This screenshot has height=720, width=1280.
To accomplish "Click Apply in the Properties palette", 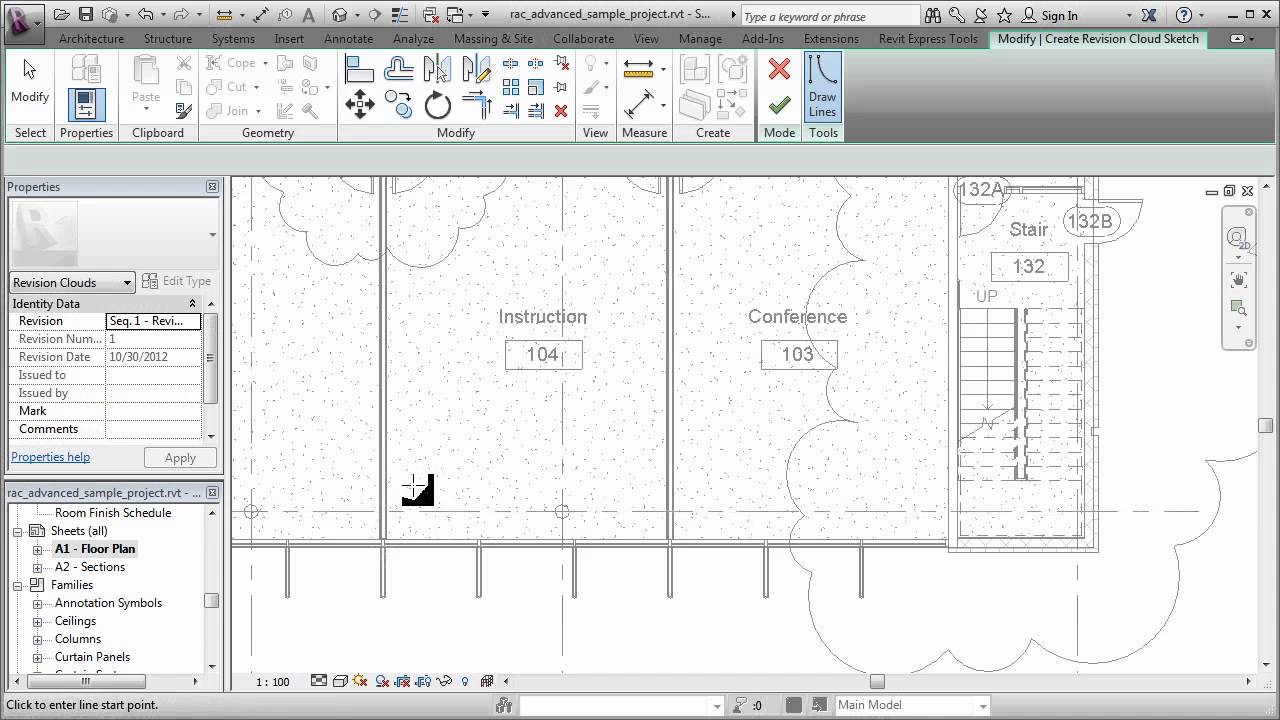I will 179,457.
